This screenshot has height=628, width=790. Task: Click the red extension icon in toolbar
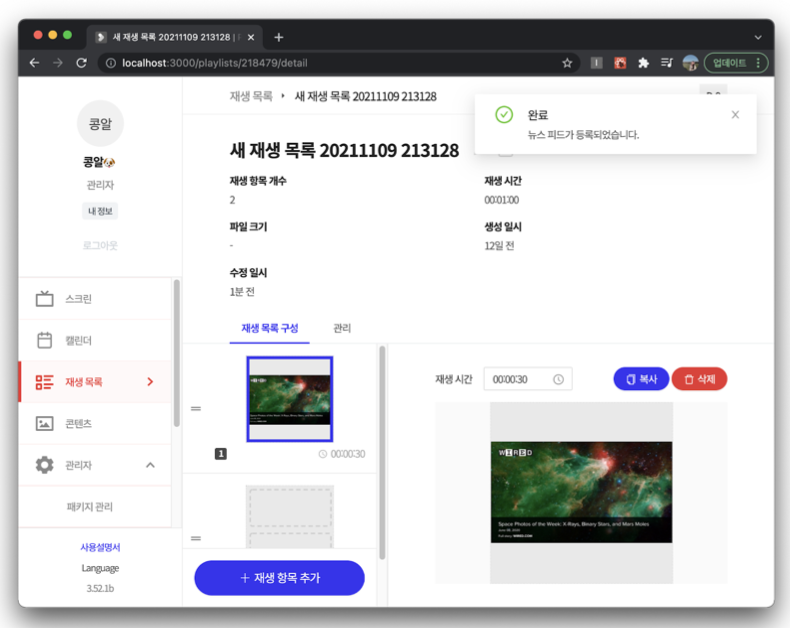pyautogui.click(x=620, y=63)
